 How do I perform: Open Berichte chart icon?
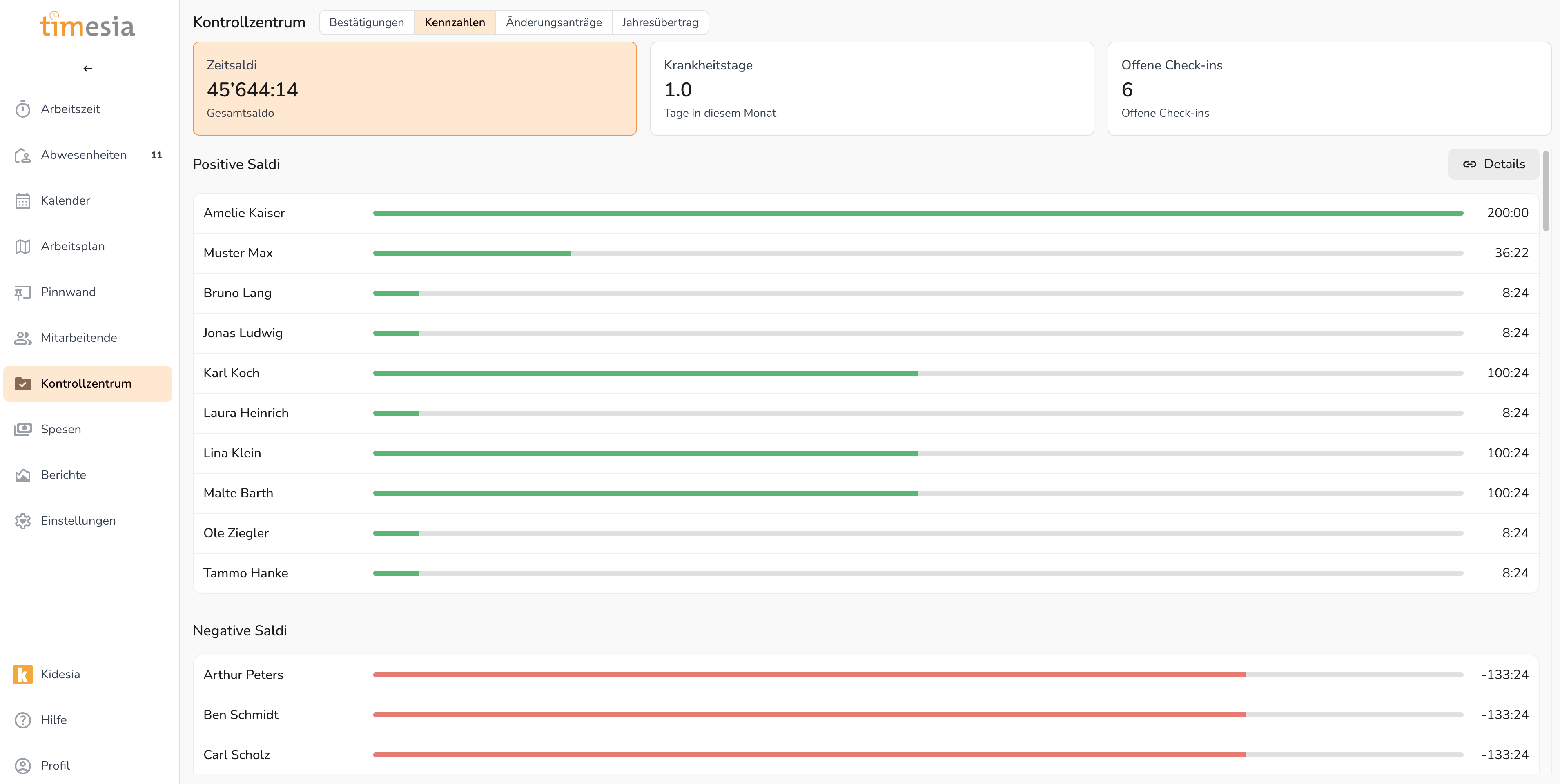coord(23,476)
